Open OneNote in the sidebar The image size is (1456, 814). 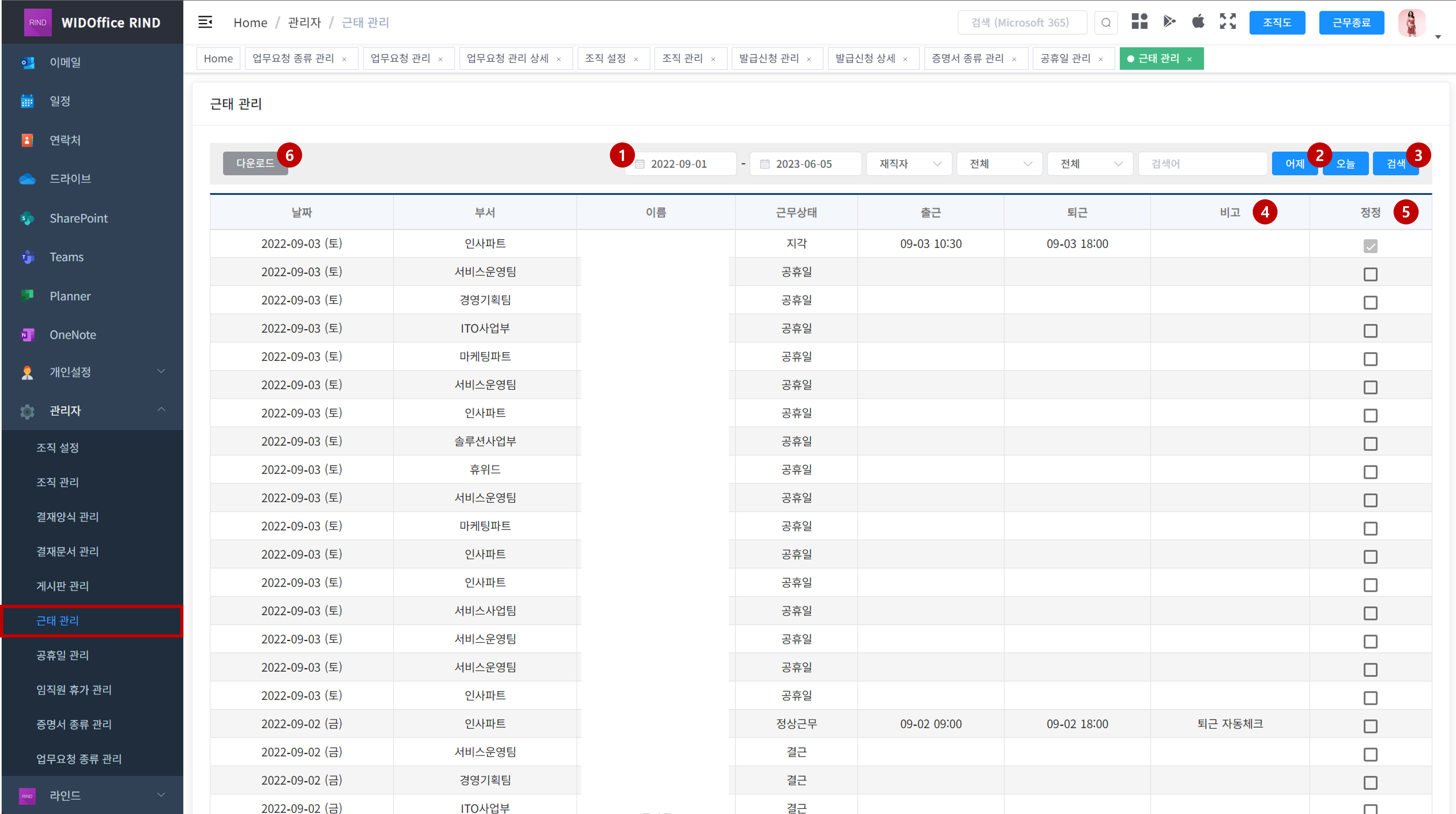[x=72, y=335]
